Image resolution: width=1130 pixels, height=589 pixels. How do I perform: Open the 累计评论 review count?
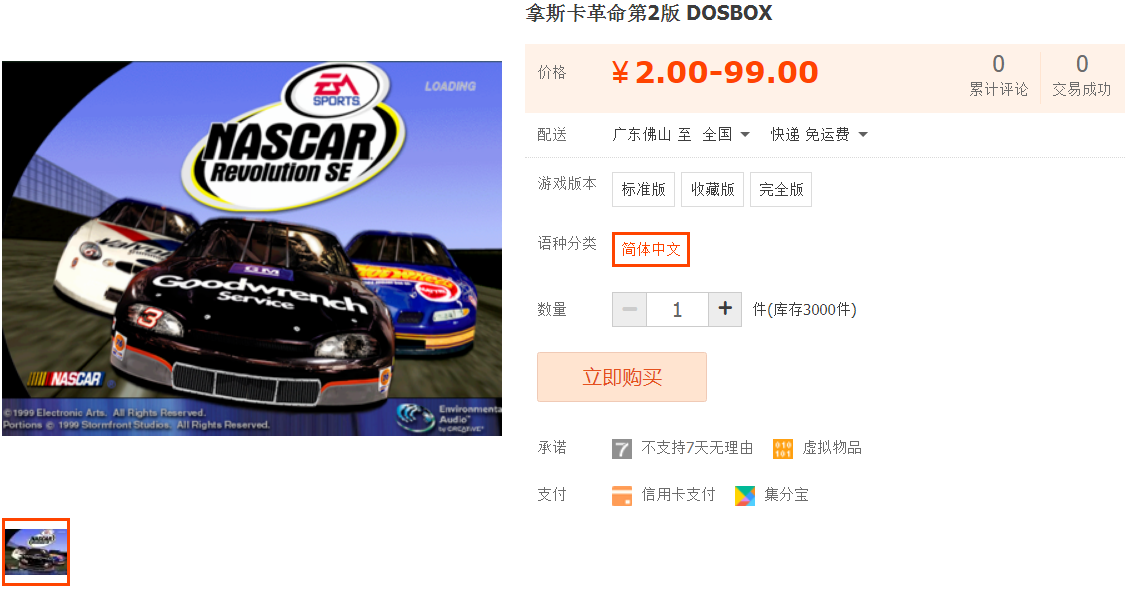tap(998, 76)
